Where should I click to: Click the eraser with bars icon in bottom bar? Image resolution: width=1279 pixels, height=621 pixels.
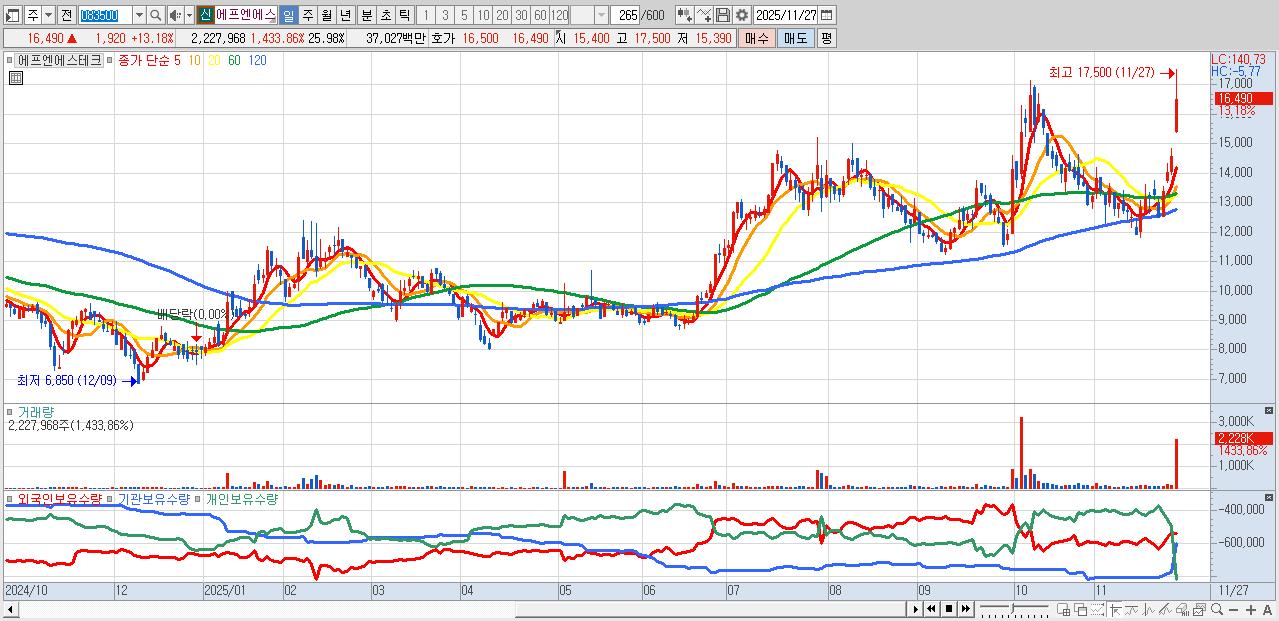(1183, 609)
